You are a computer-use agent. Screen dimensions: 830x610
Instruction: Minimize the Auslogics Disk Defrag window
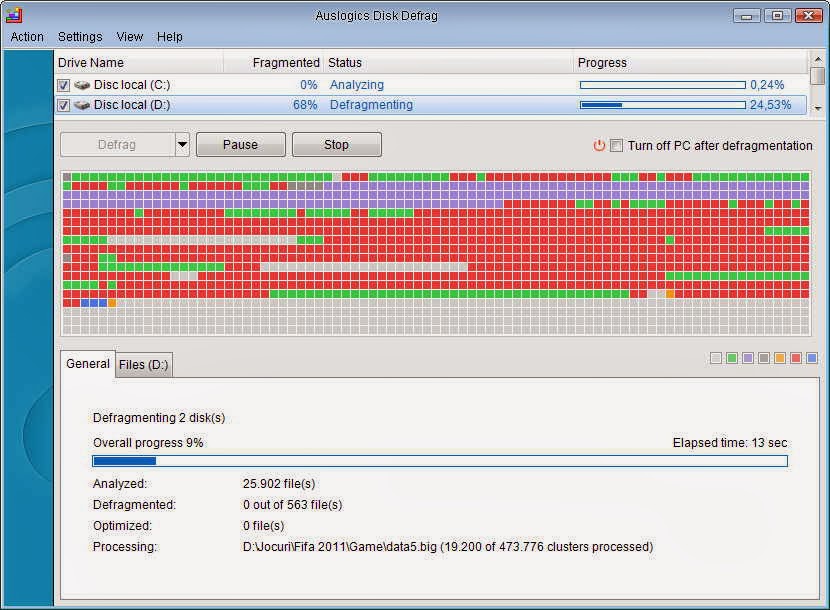tap(746, 16)
